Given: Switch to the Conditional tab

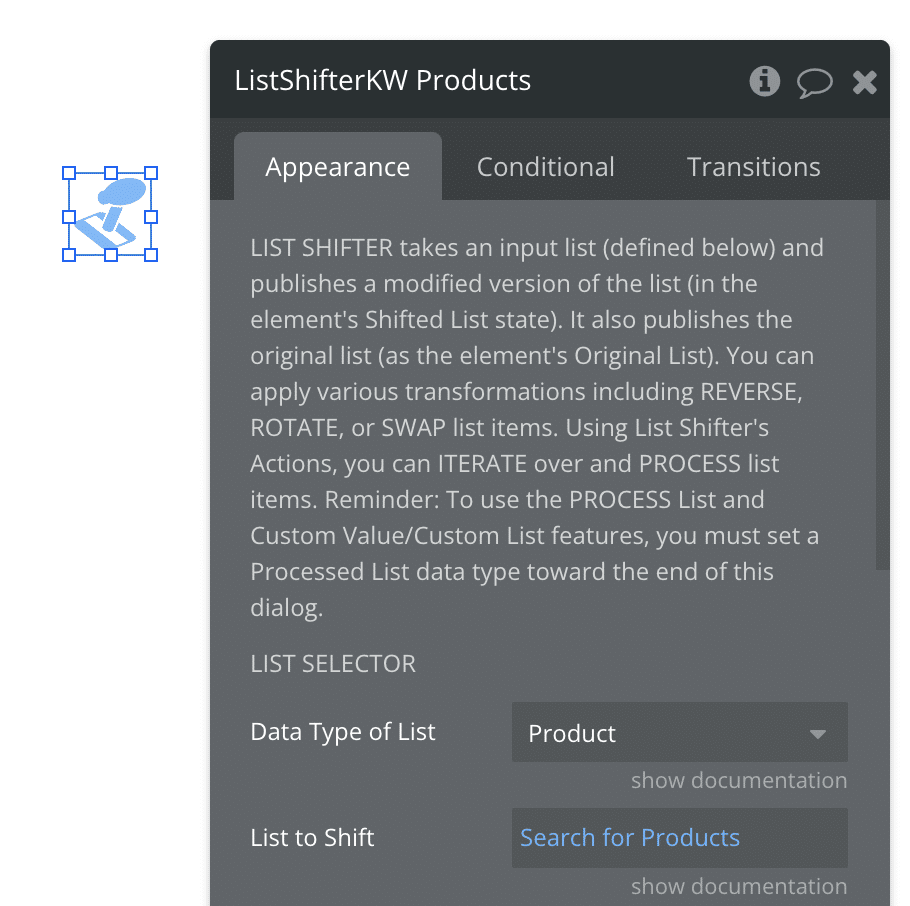Looking at the screenshot, I should coord(545,166).
